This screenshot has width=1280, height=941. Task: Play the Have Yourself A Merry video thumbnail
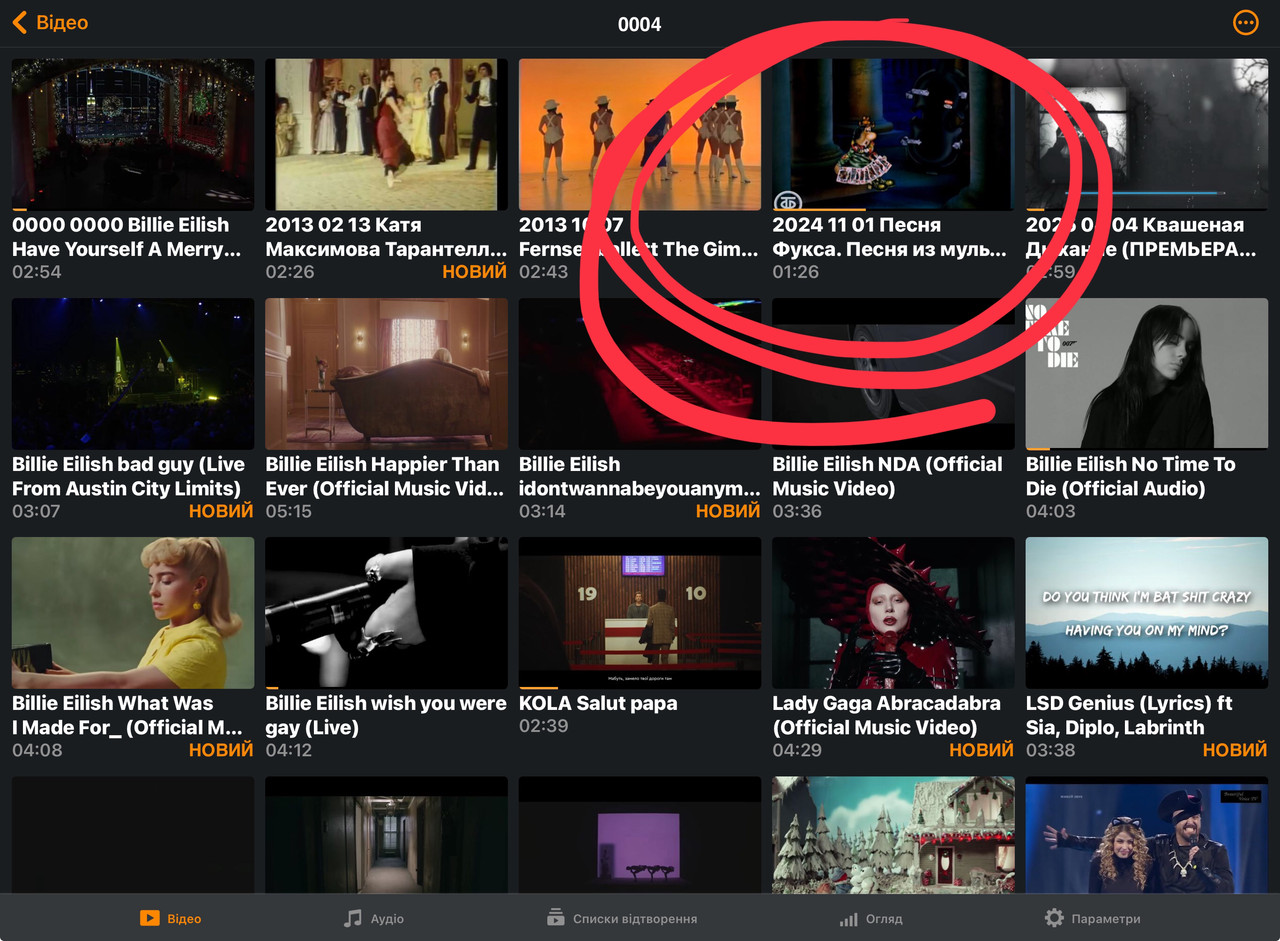click(133, 134)
